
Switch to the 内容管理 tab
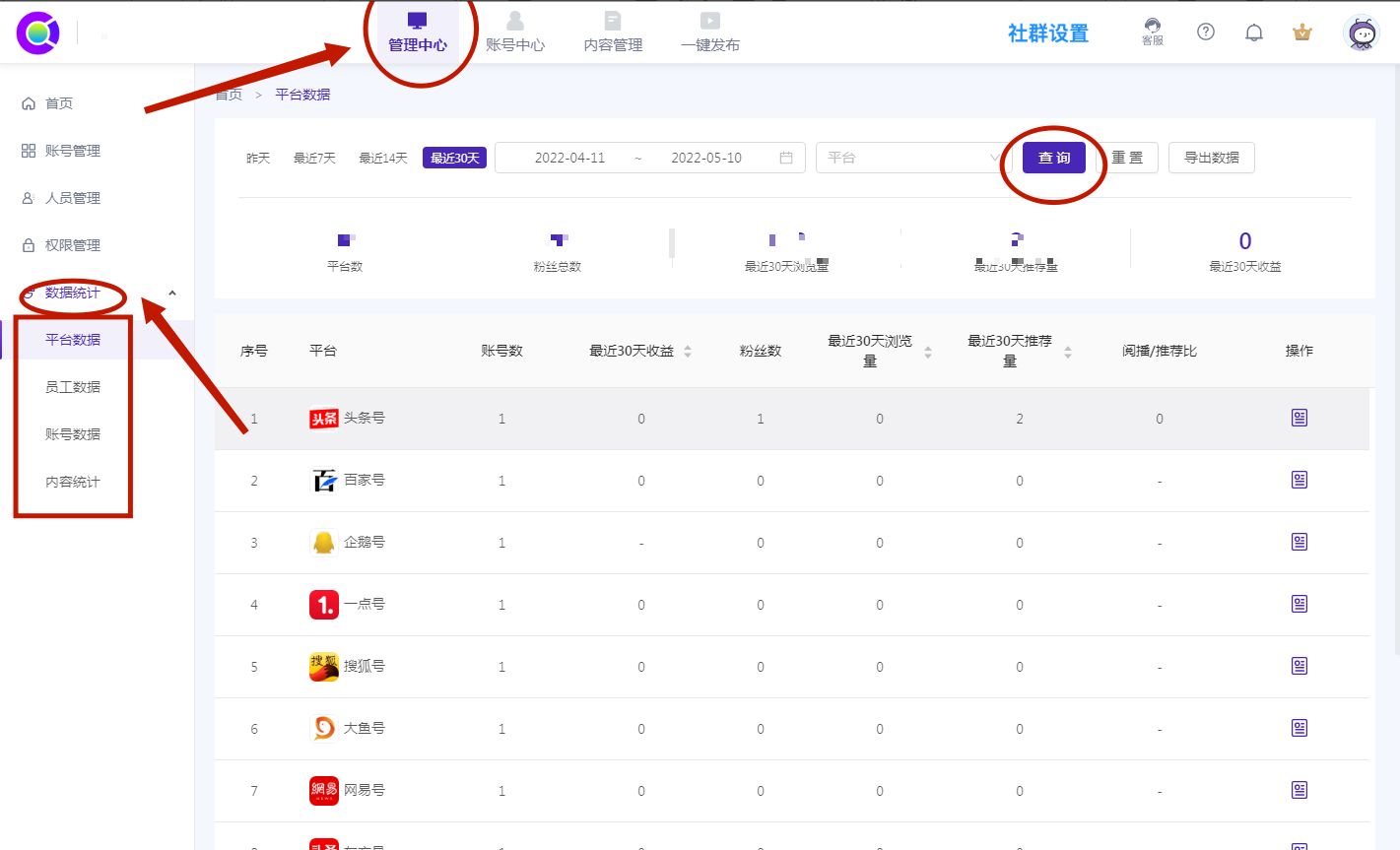click(x=612, y=30)
